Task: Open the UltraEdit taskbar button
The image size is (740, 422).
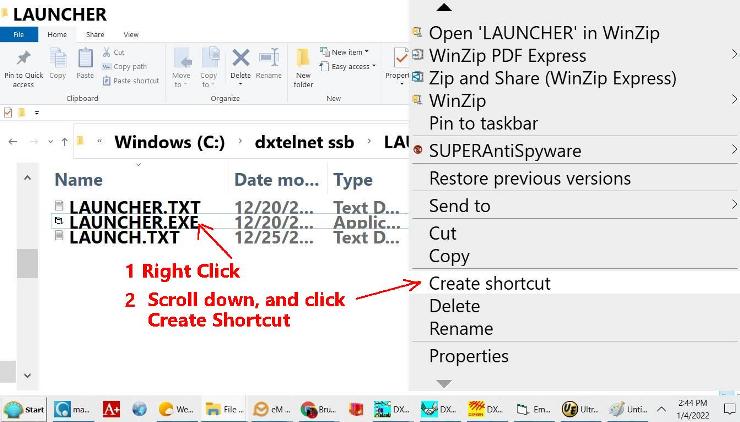Action: click(580, 409)
